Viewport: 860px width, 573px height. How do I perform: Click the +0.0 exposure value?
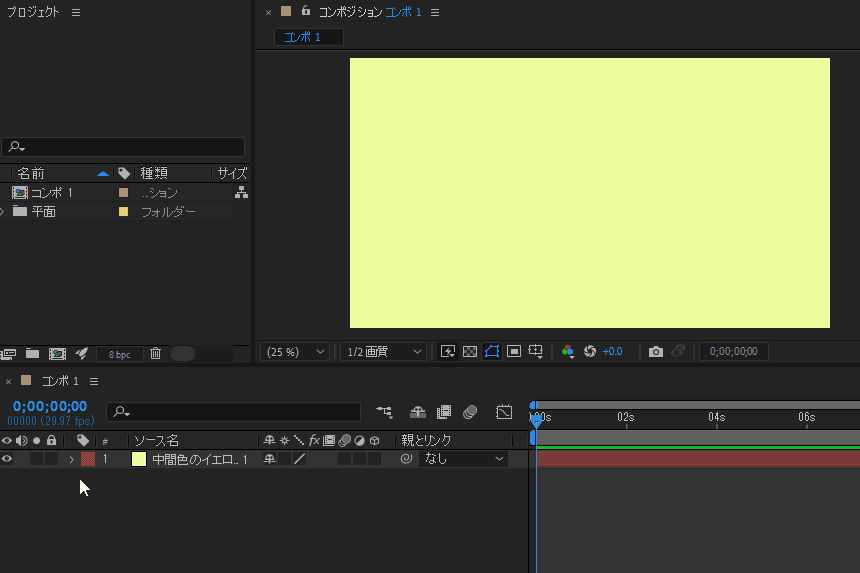pyautogui.click(x=612, y=351)
